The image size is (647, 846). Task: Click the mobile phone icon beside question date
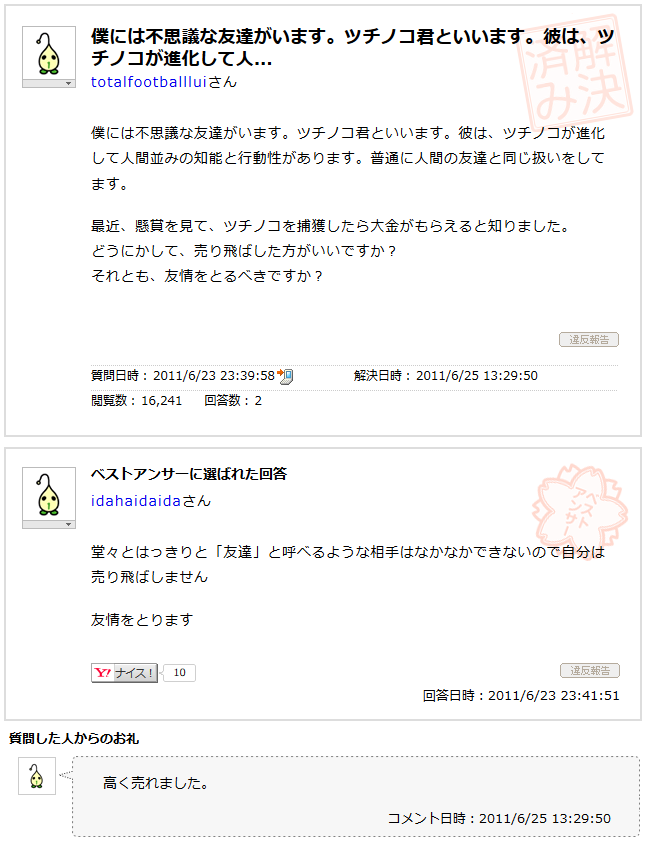click(285, 376)
